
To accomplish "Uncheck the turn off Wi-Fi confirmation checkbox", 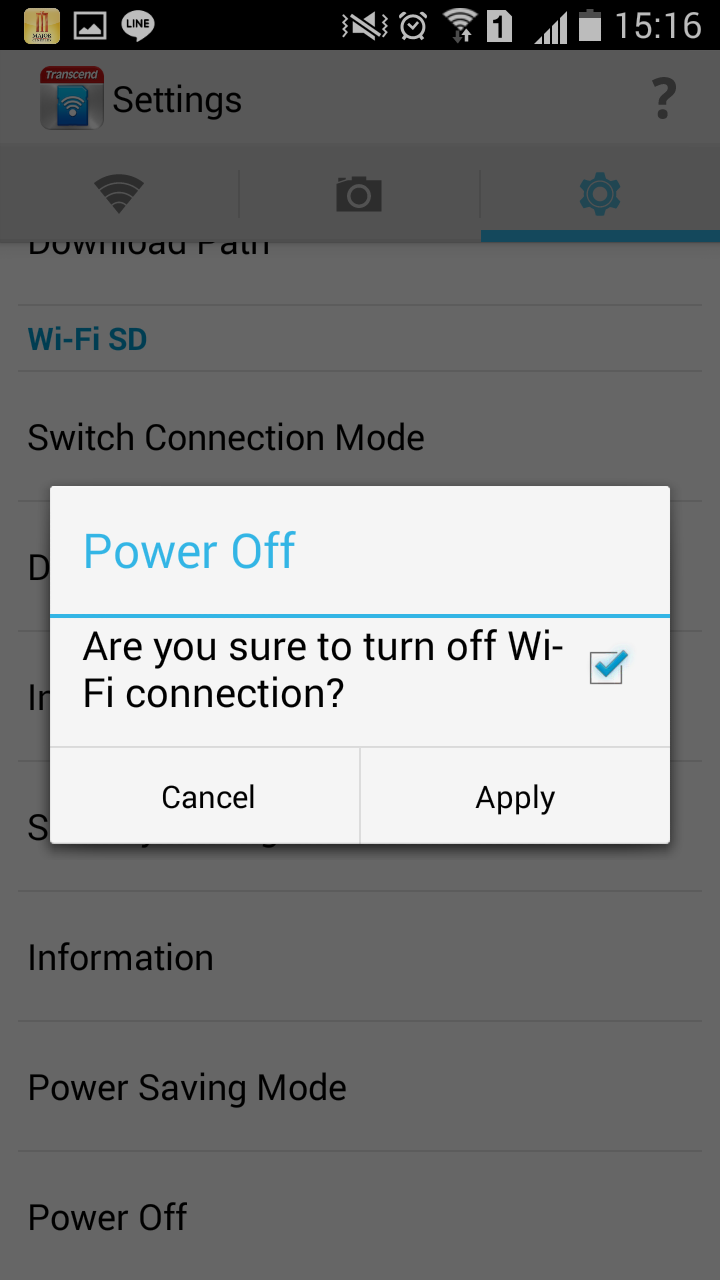I will pyautogui.click(x=607, y=668).
